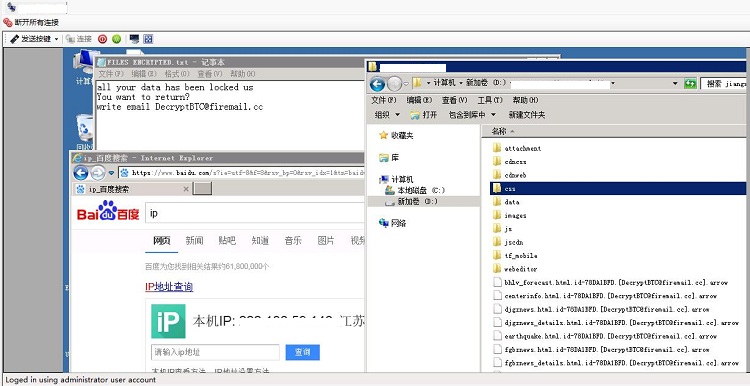This screenshot has height=386, width=750.
Task: Select the webeditor folder
Action: 515,269
